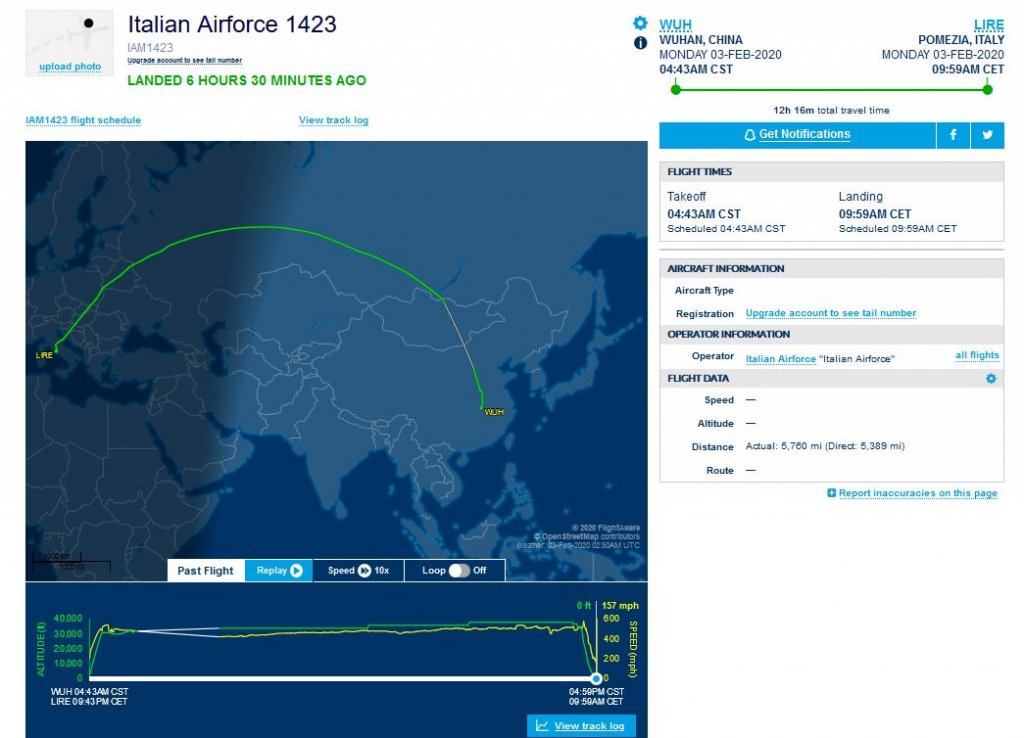Open the all flights link
Viewport: 1024px width, 738px height.
(976, 356)
